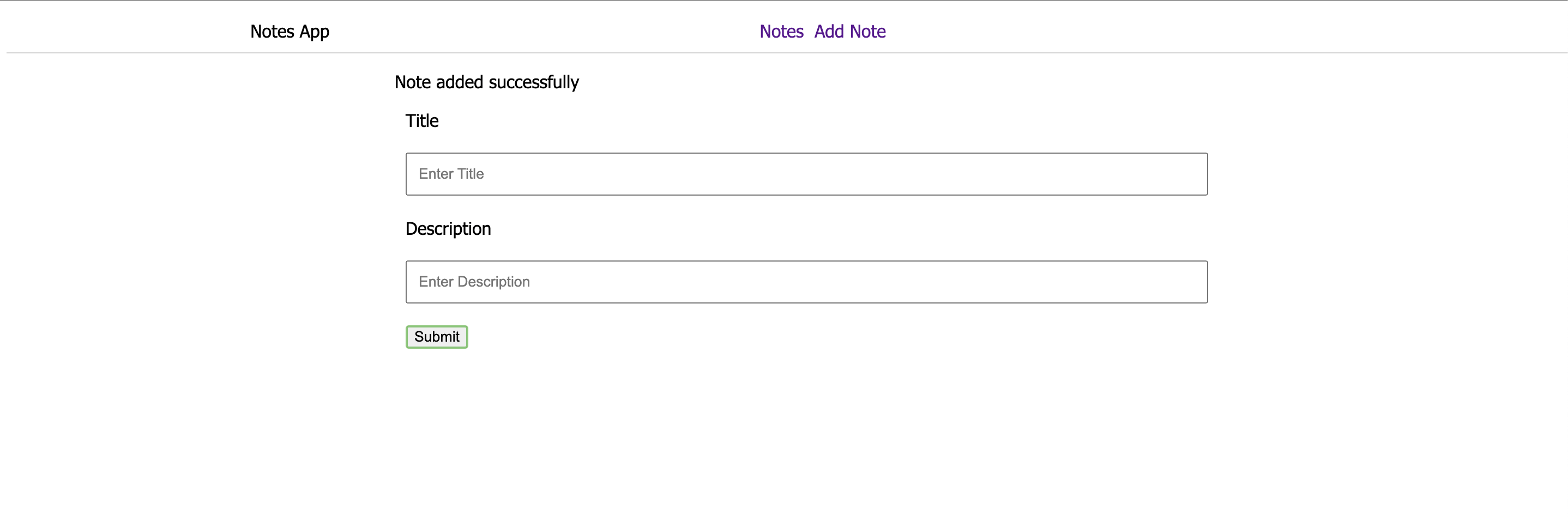The image size is (1568, 522).
Task: Select the Title field label
Action: click(422, 120)
